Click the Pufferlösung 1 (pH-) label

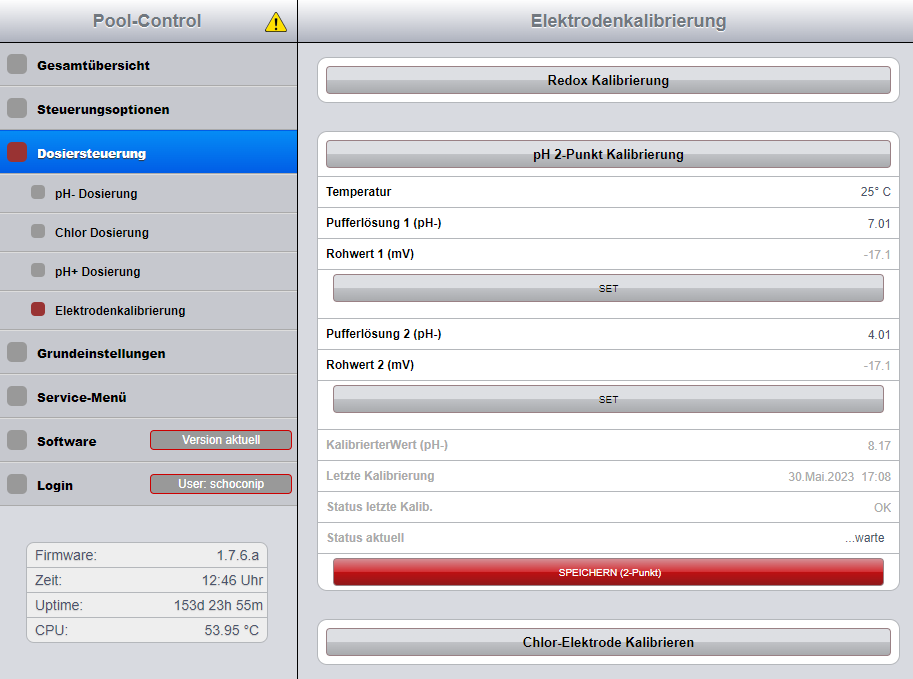click(384, 223)
